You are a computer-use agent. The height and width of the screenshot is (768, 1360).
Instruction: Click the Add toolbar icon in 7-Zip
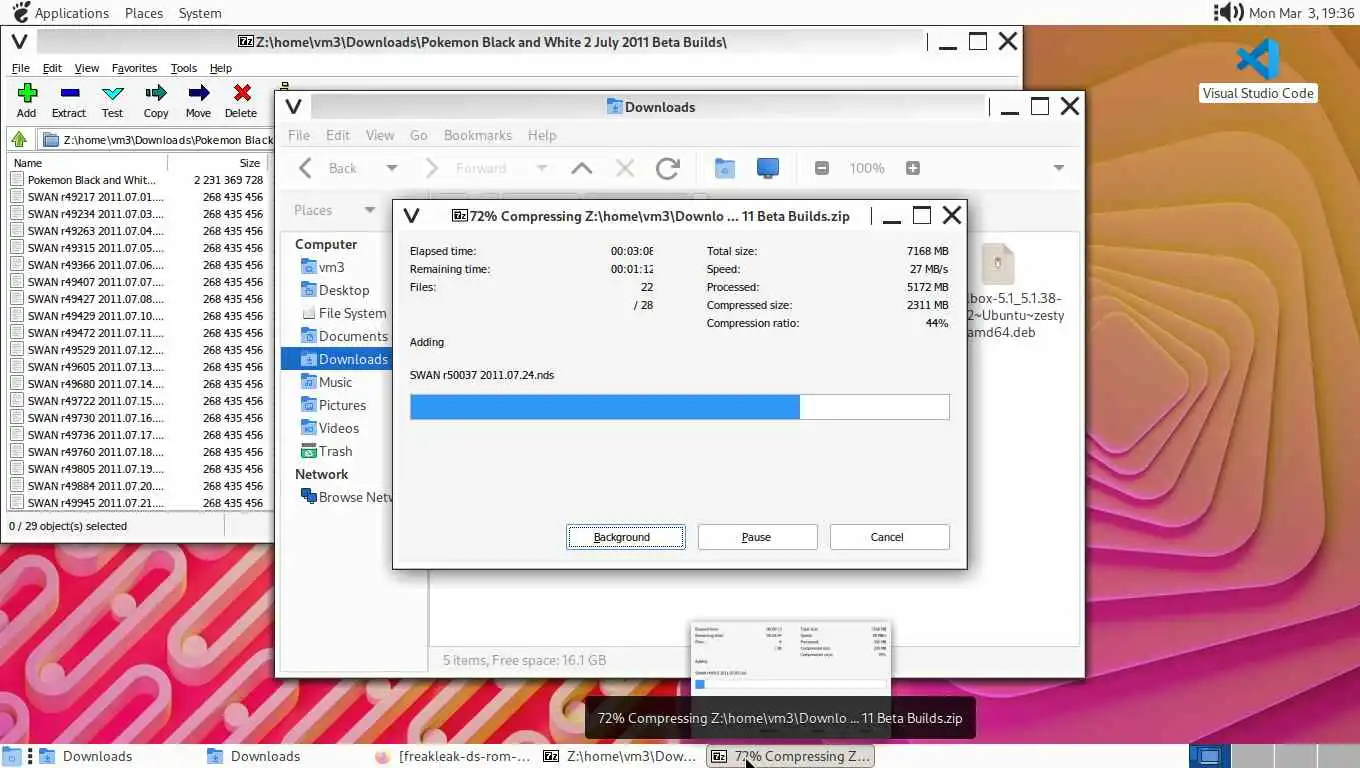point(27,93)
